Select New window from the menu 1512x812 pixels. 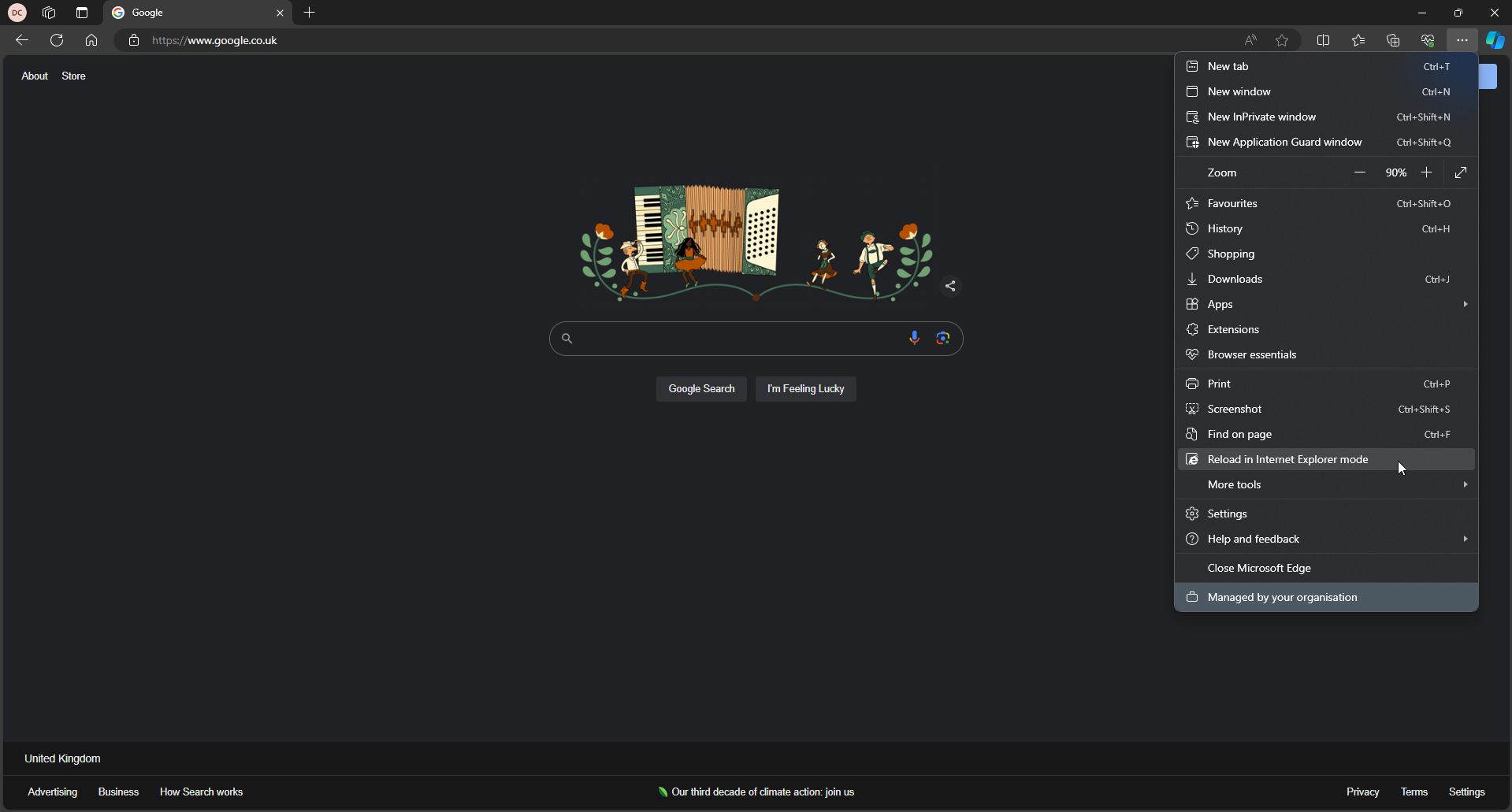[x=1327, y=91]
